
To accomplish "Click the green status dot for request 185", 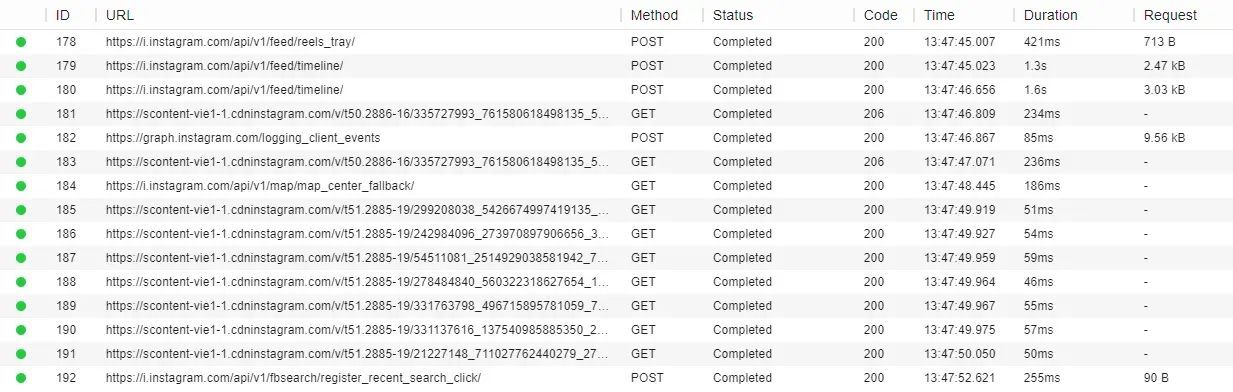I will pos(21,210).
